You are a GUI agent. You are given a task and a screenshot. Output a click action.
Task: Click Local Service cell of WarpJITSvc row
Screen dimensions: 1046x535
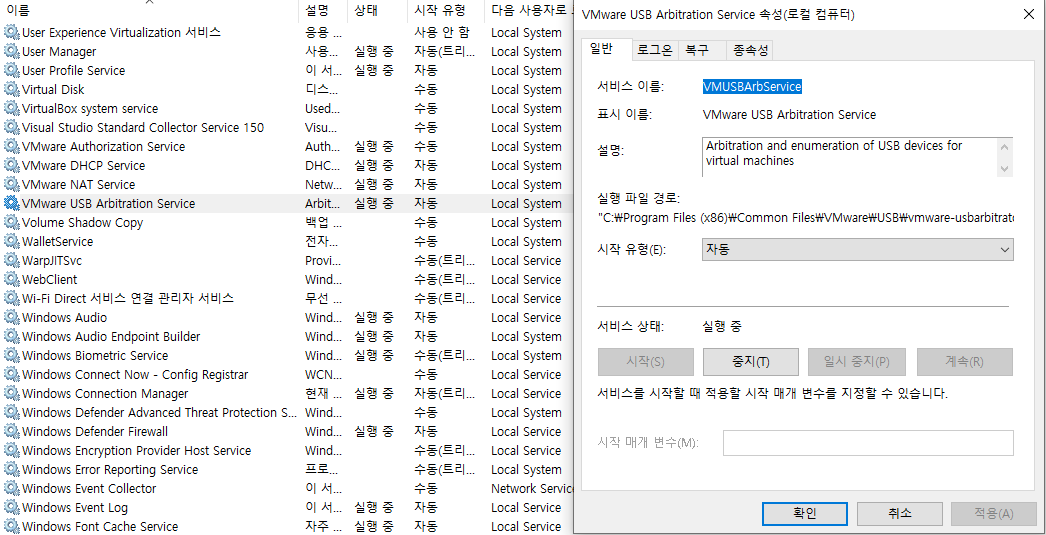pos(526,261)
